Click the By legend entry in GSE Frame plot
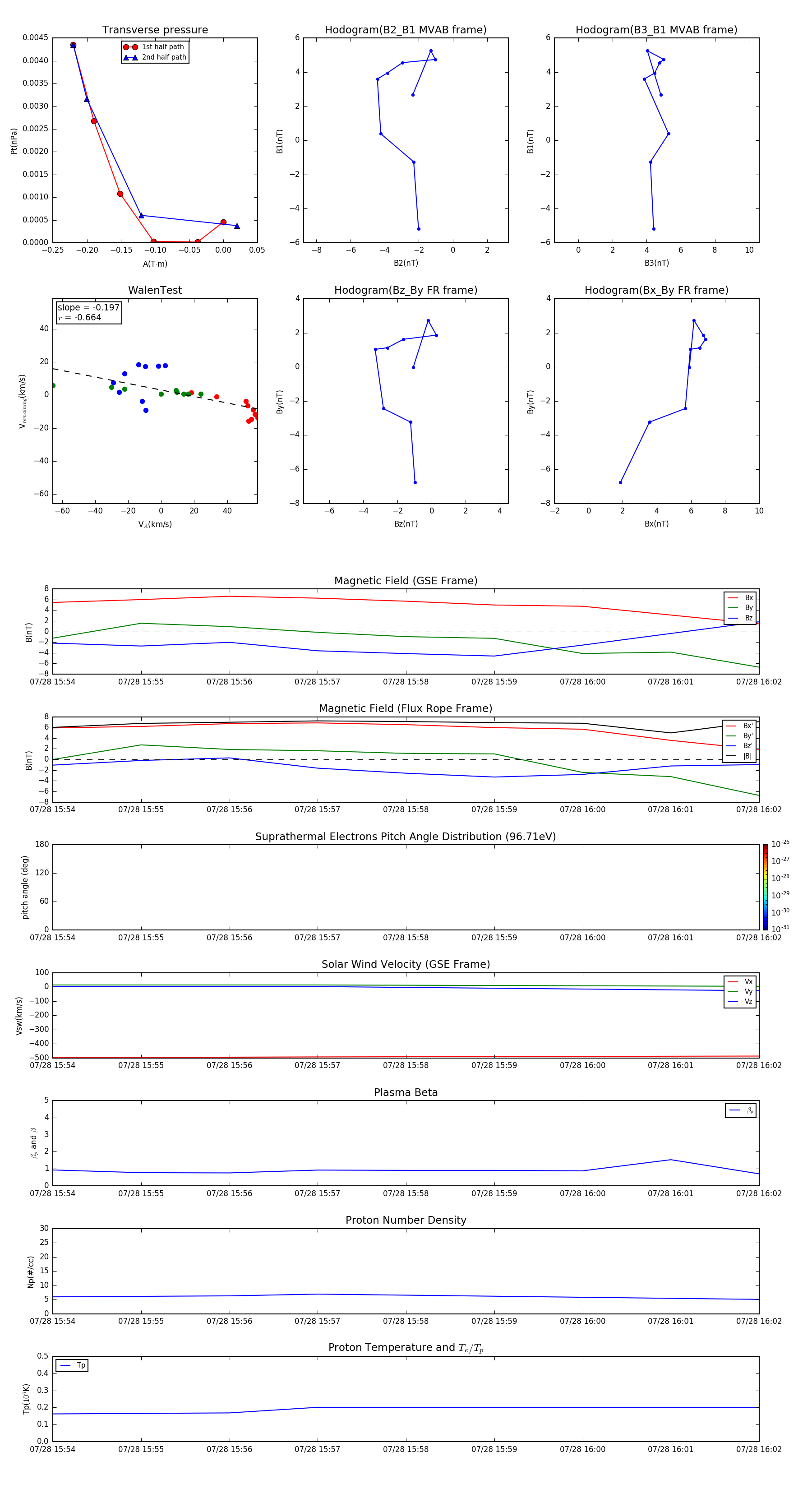 coord(740,607)
